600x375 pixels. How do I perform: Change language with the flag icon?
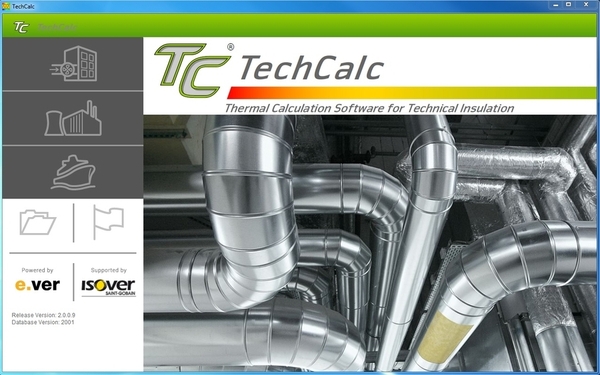[109, 222]
